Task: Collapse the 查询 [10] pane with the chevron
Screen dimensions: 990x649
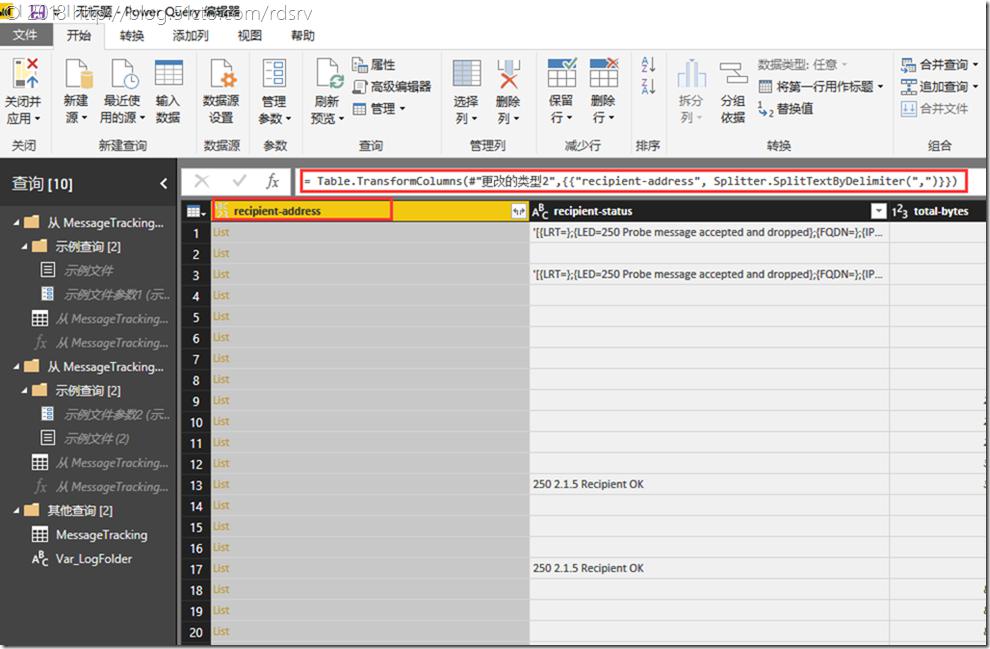Action: (x=164, y=184)
